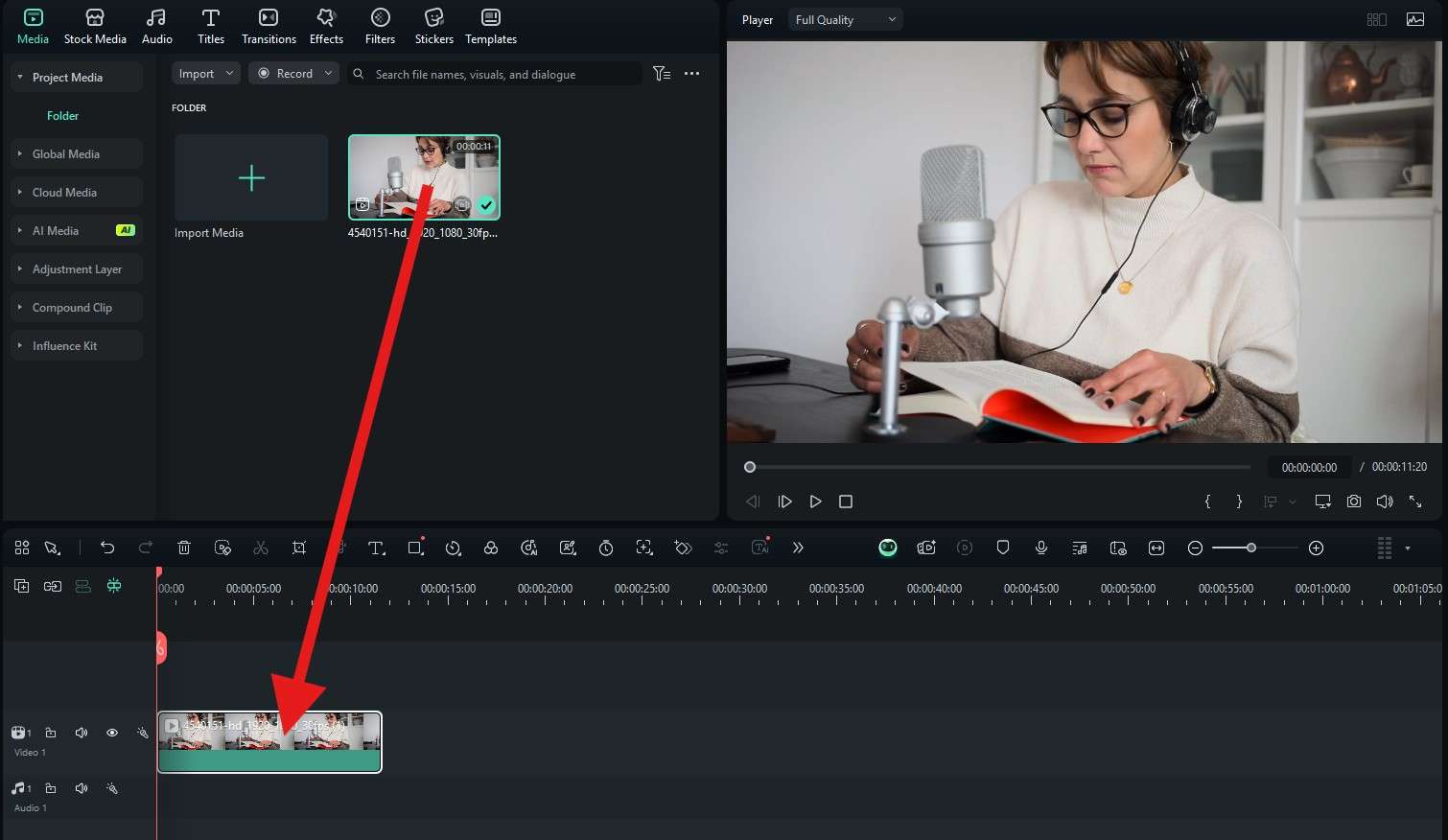Click the timeline zoom slider handle
Screen dimensions: 1448x840
[x=1251, y=548]
